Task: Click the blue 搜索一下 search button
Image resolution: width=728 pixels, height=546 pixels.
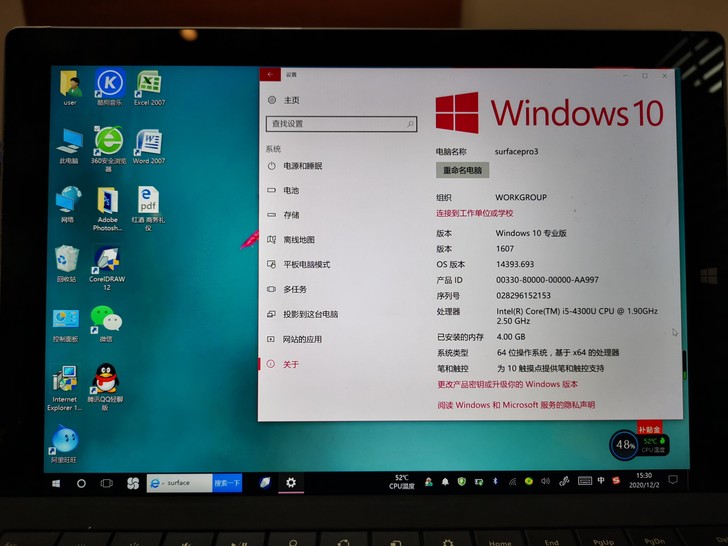Action: (227, 483)
